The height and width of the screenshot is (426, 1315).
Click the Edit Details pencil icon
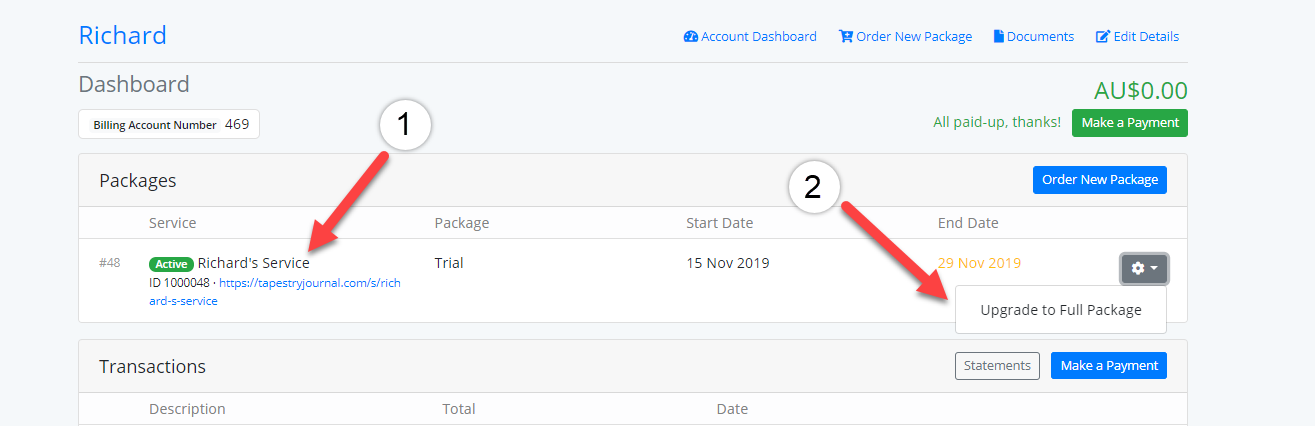tap(1103, 37)
